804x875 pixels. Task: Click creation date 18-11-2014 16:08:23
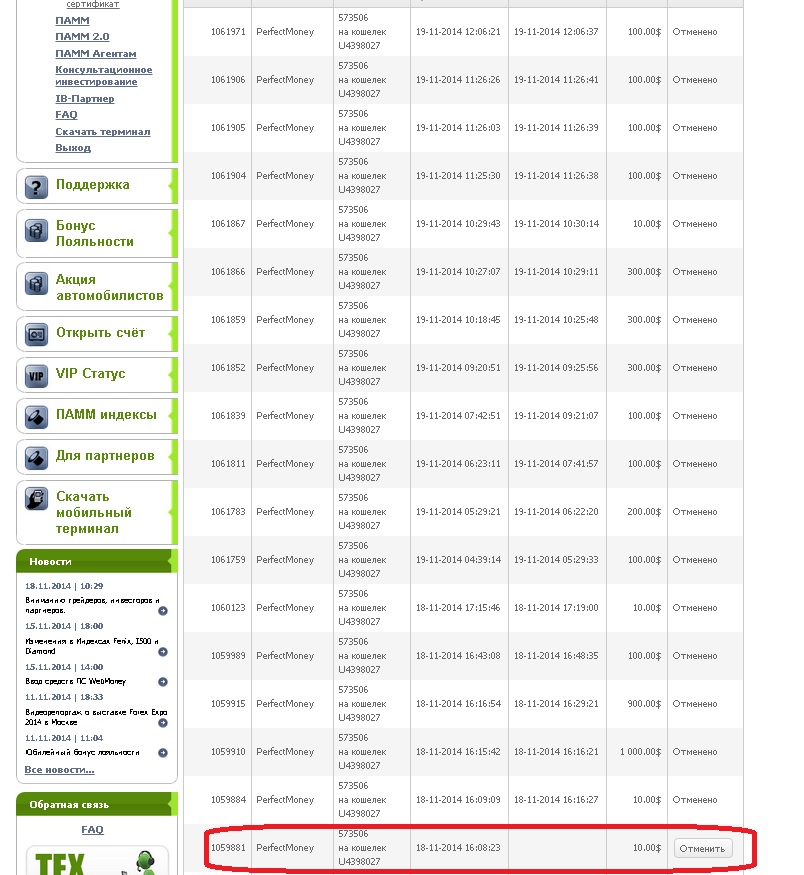tap(458, 848)
